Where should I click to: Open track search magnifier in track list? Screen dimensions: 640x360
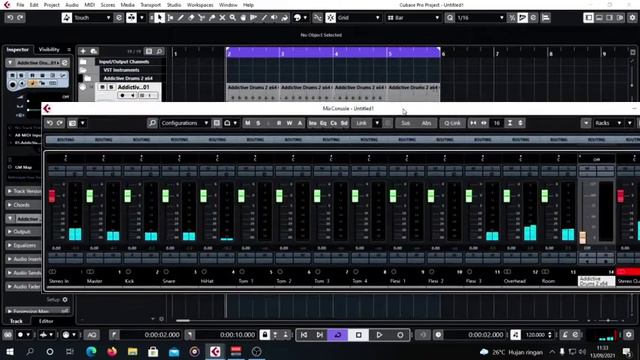coord(159,51)
